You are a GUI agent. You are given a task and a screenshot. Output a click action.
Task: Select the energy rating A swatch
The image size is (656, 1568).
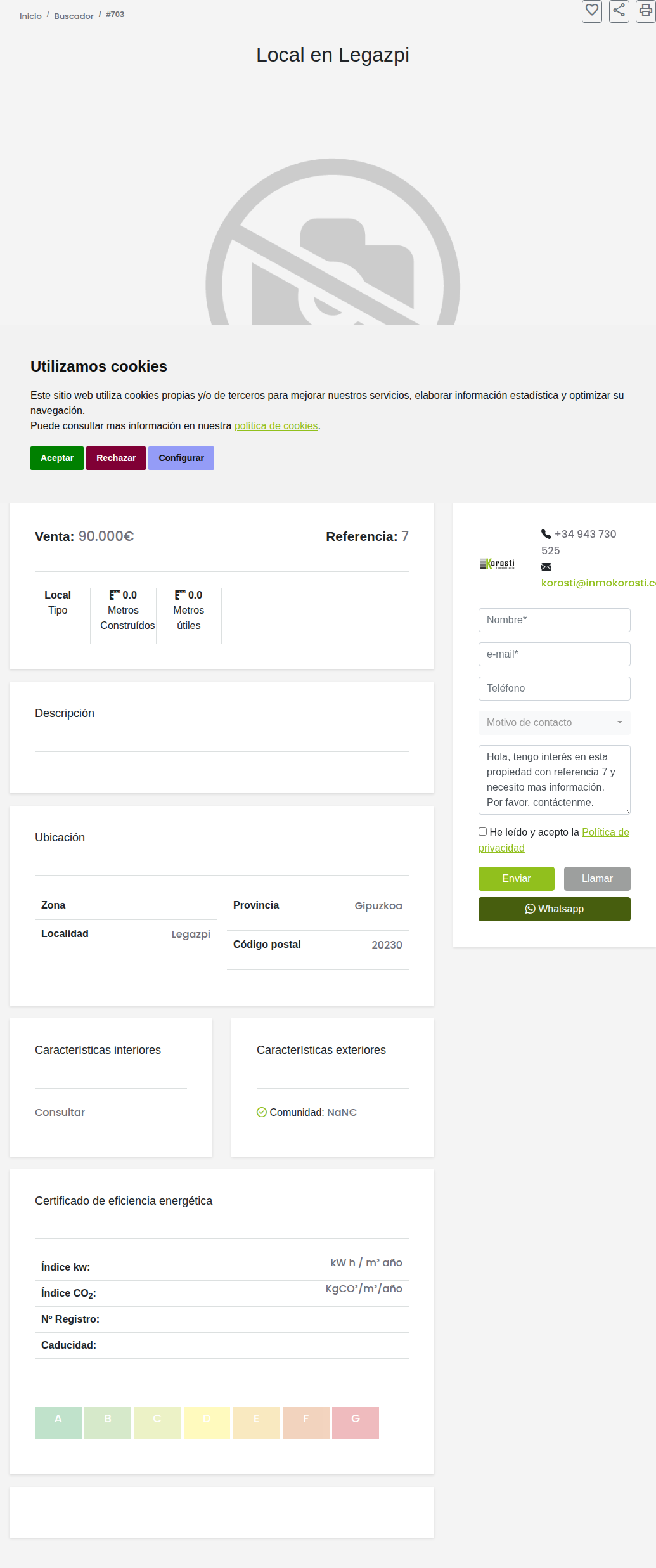[58, 1423]
